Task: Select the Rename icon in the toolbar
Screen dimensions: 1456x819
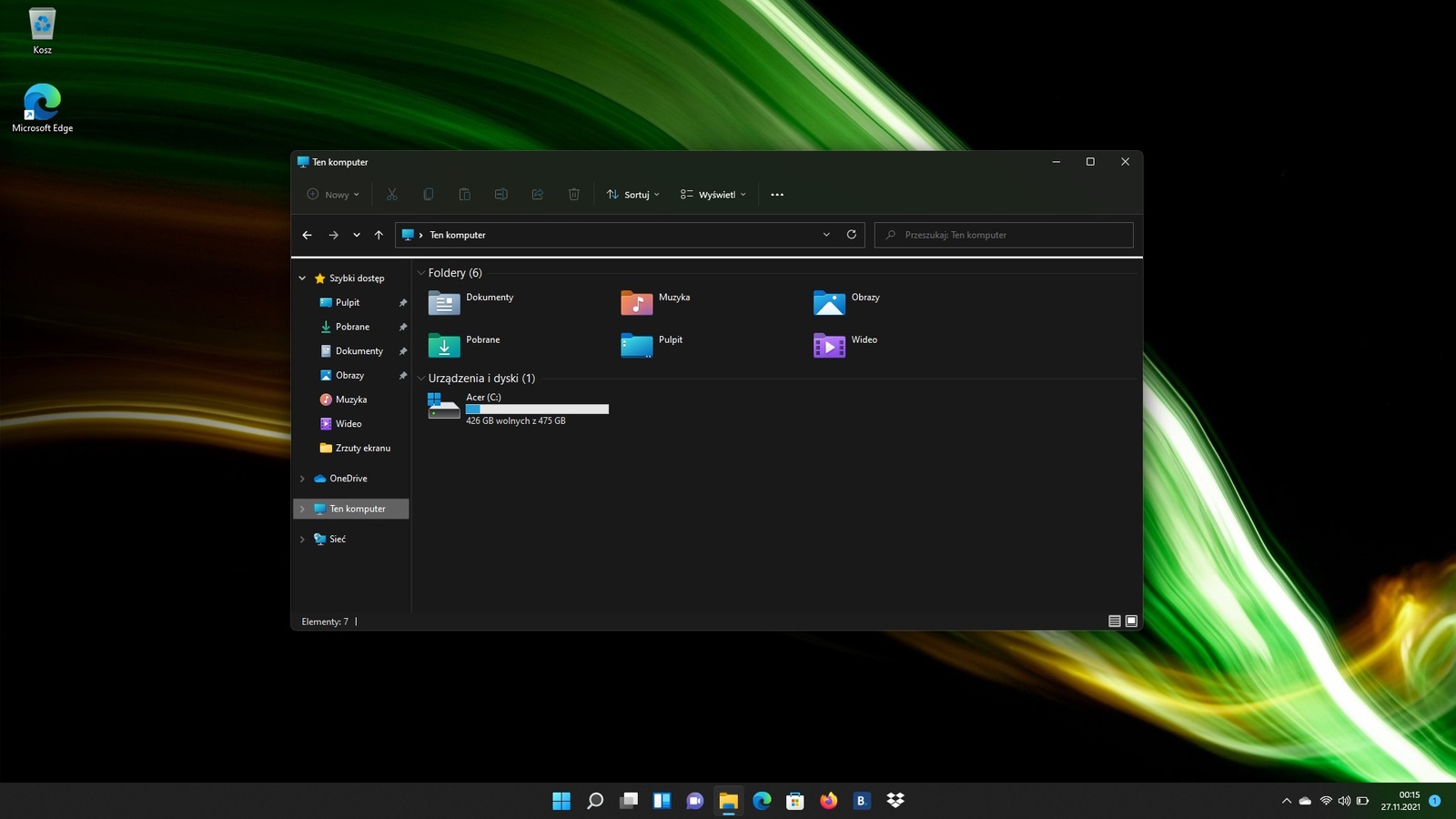Action: tap(501, 194)
